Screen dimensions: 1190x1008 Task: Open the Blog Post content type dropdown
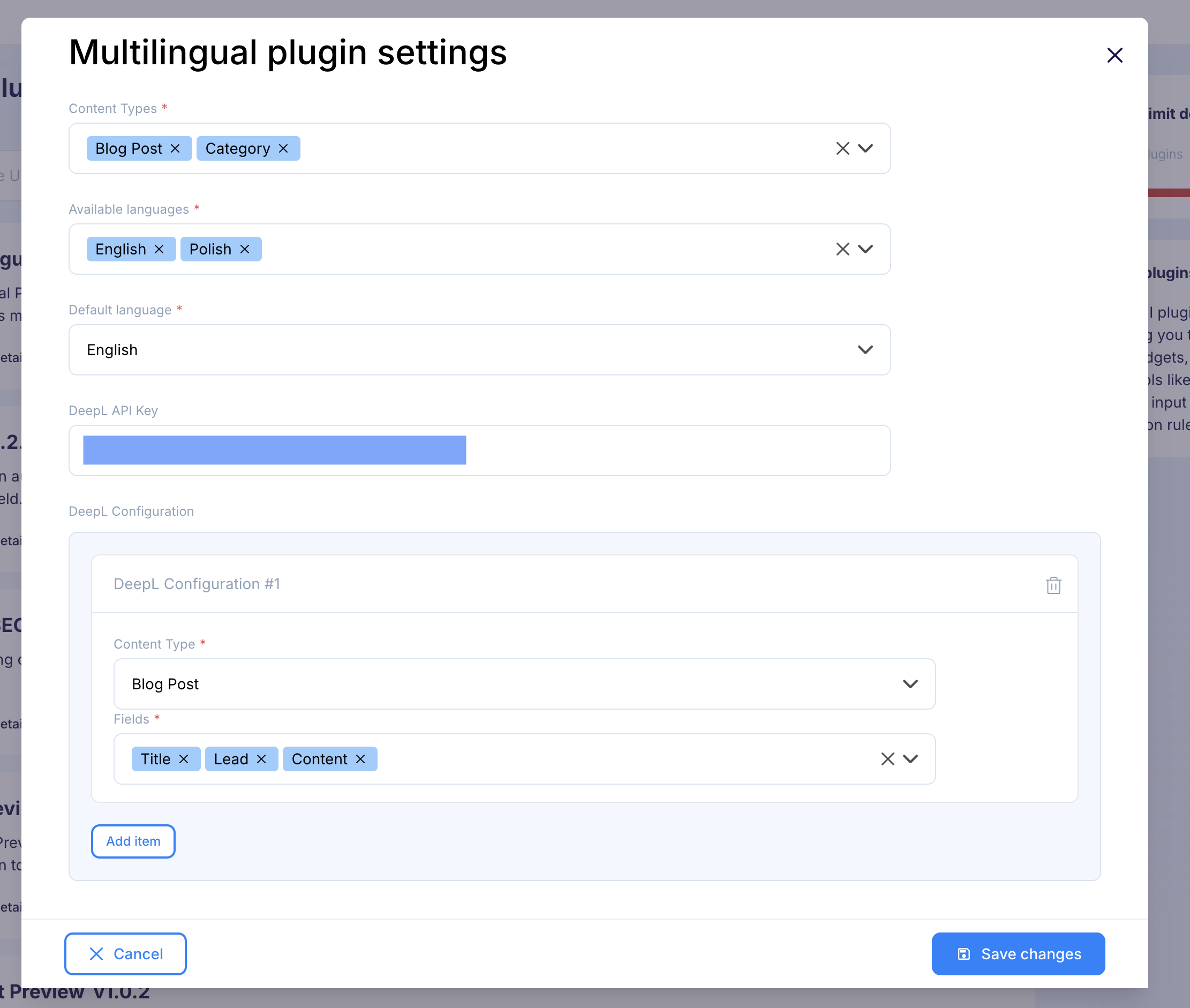(910, 684)
